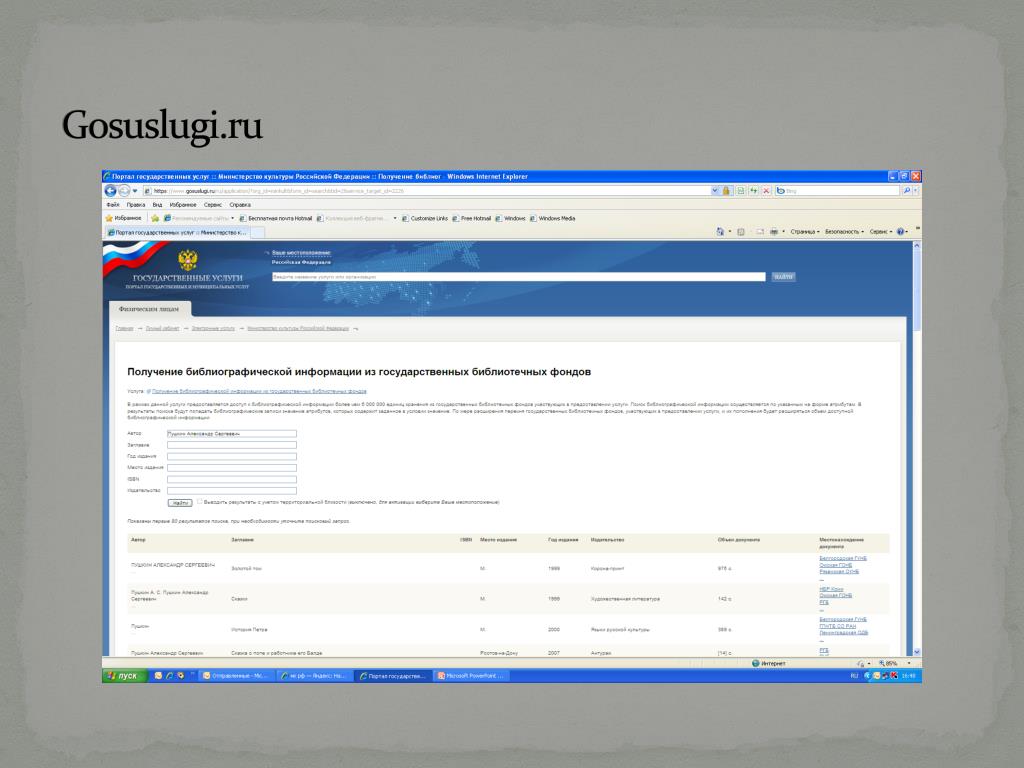Screen dimensions: 1024x768
Task: Click the green Refresh page icon
Action: [754, 191]
